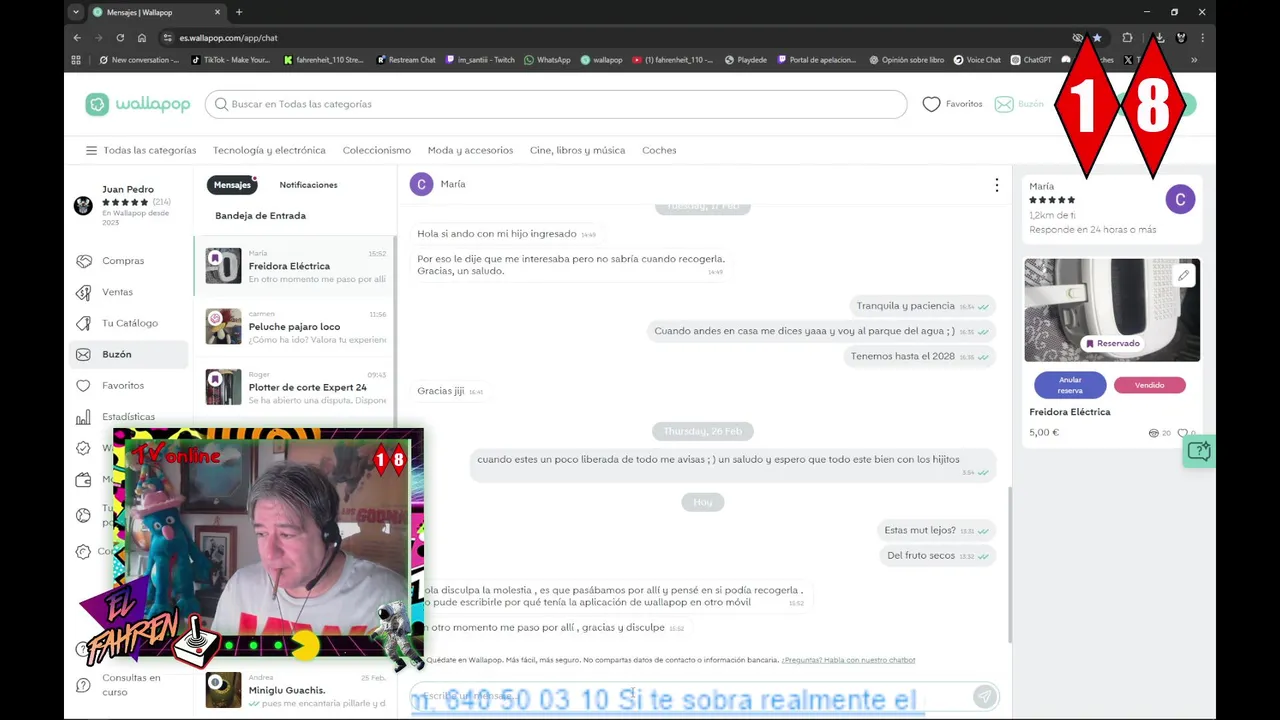The height and width of the screenshot is (720, 1280).
Task: Open the Coches category
Action: pyautogui.click(x=659, y=150)
